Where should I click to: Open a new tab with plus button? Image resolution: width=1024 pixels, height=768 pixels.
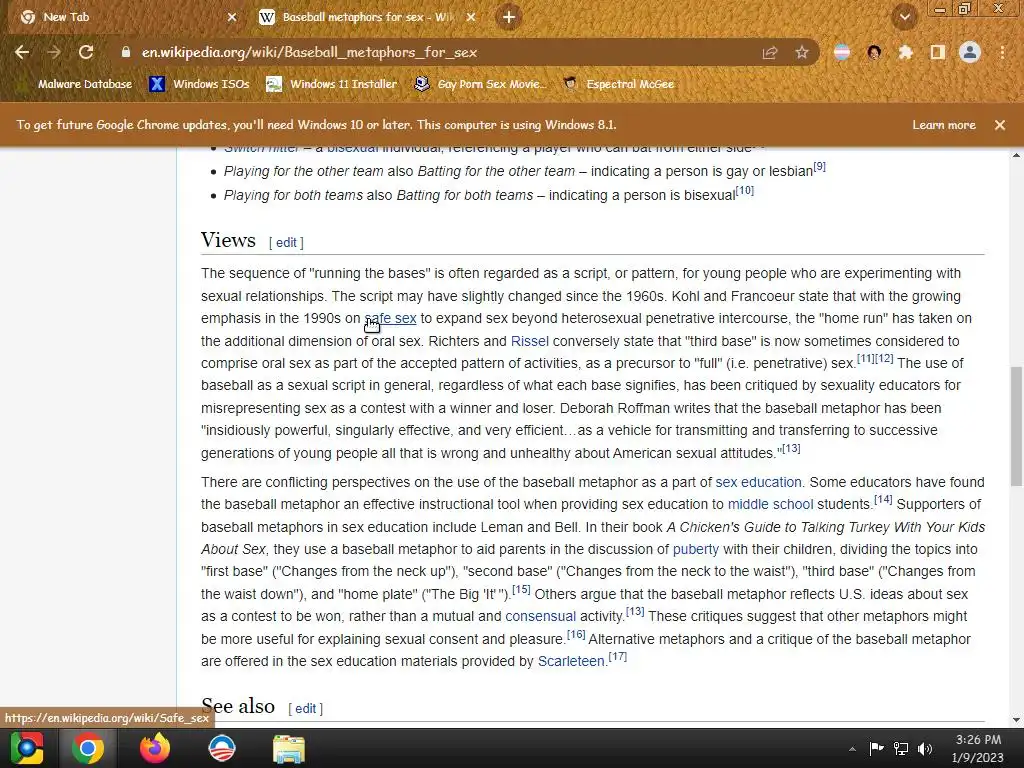[x=509, y=17]
